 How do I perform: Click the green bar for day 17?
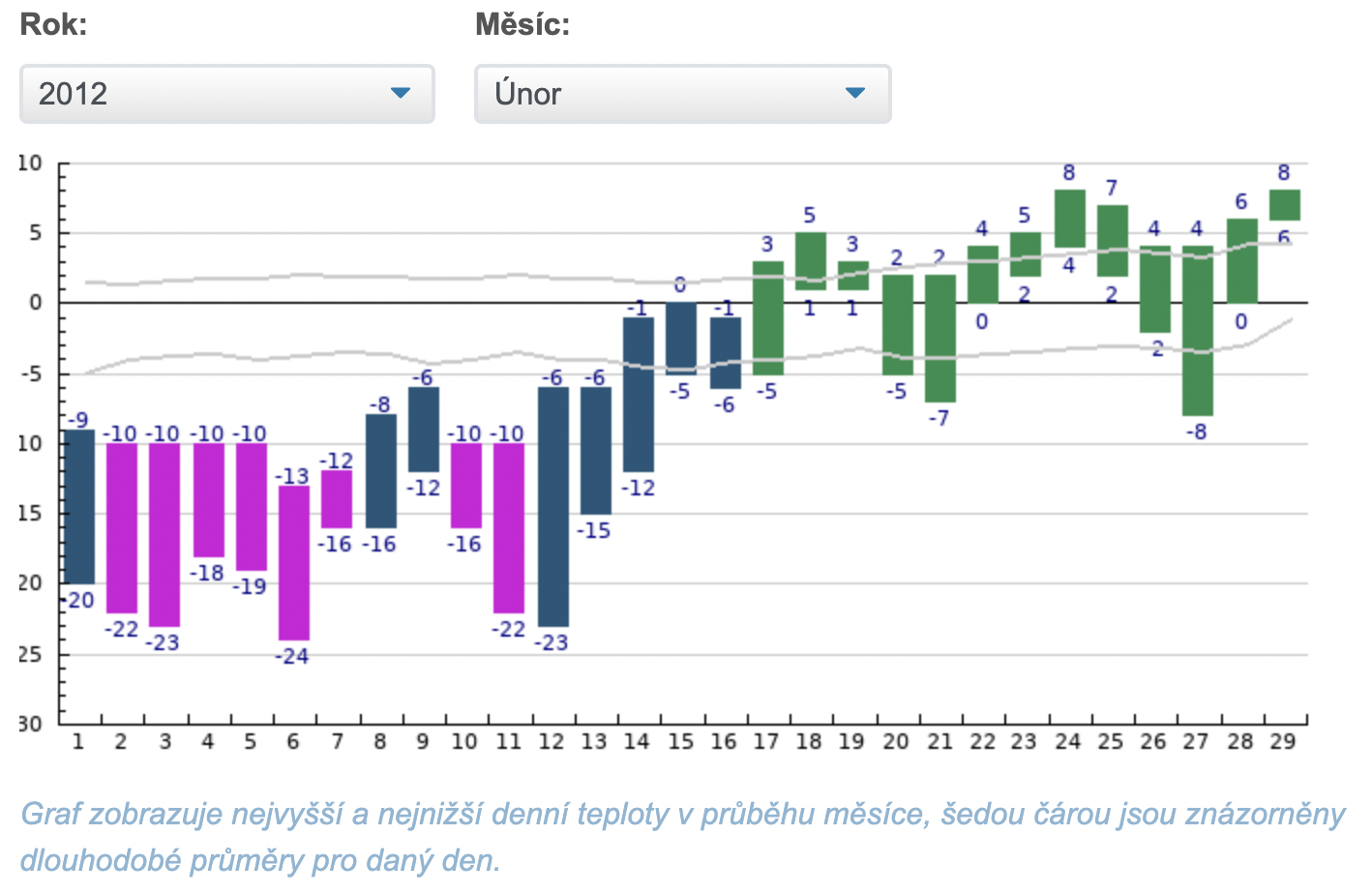click(768, 317)
